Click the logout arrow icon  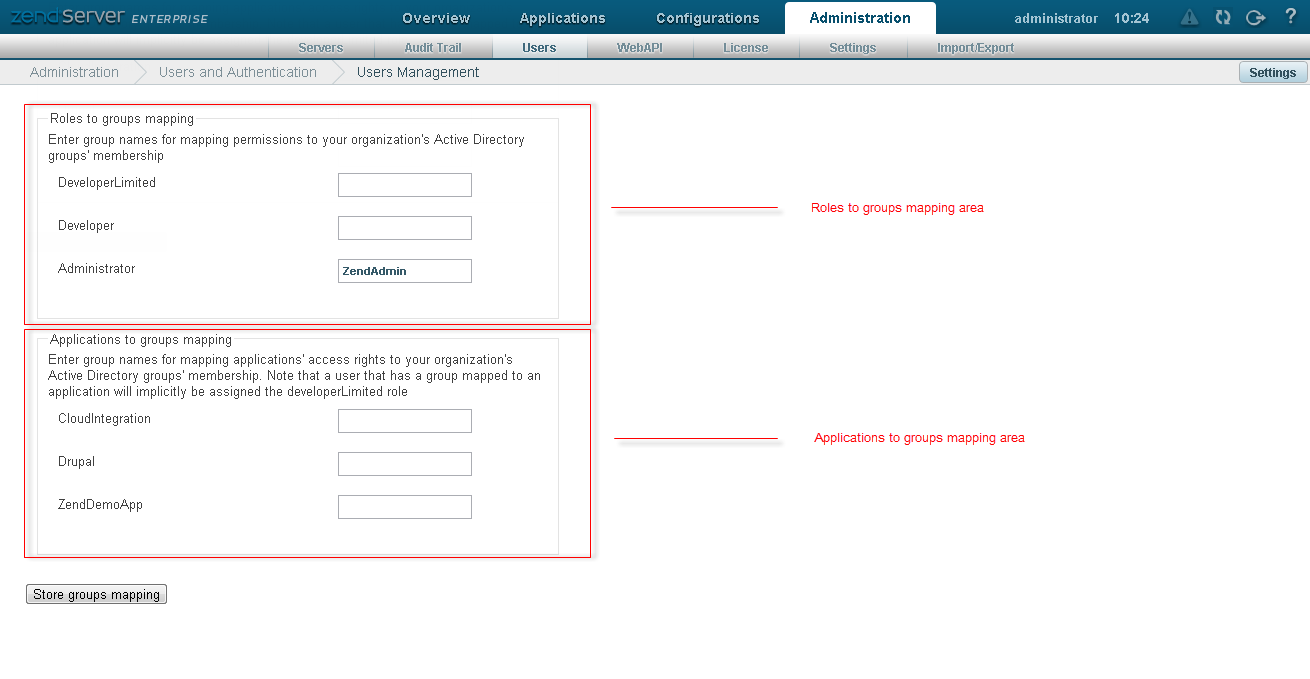click(x=1255, y=17)
